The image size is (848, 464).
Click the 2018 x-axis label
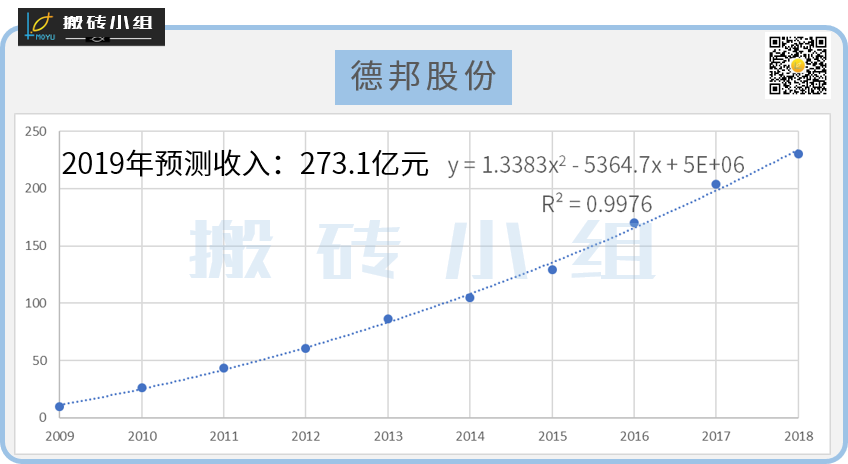(798, 436)
